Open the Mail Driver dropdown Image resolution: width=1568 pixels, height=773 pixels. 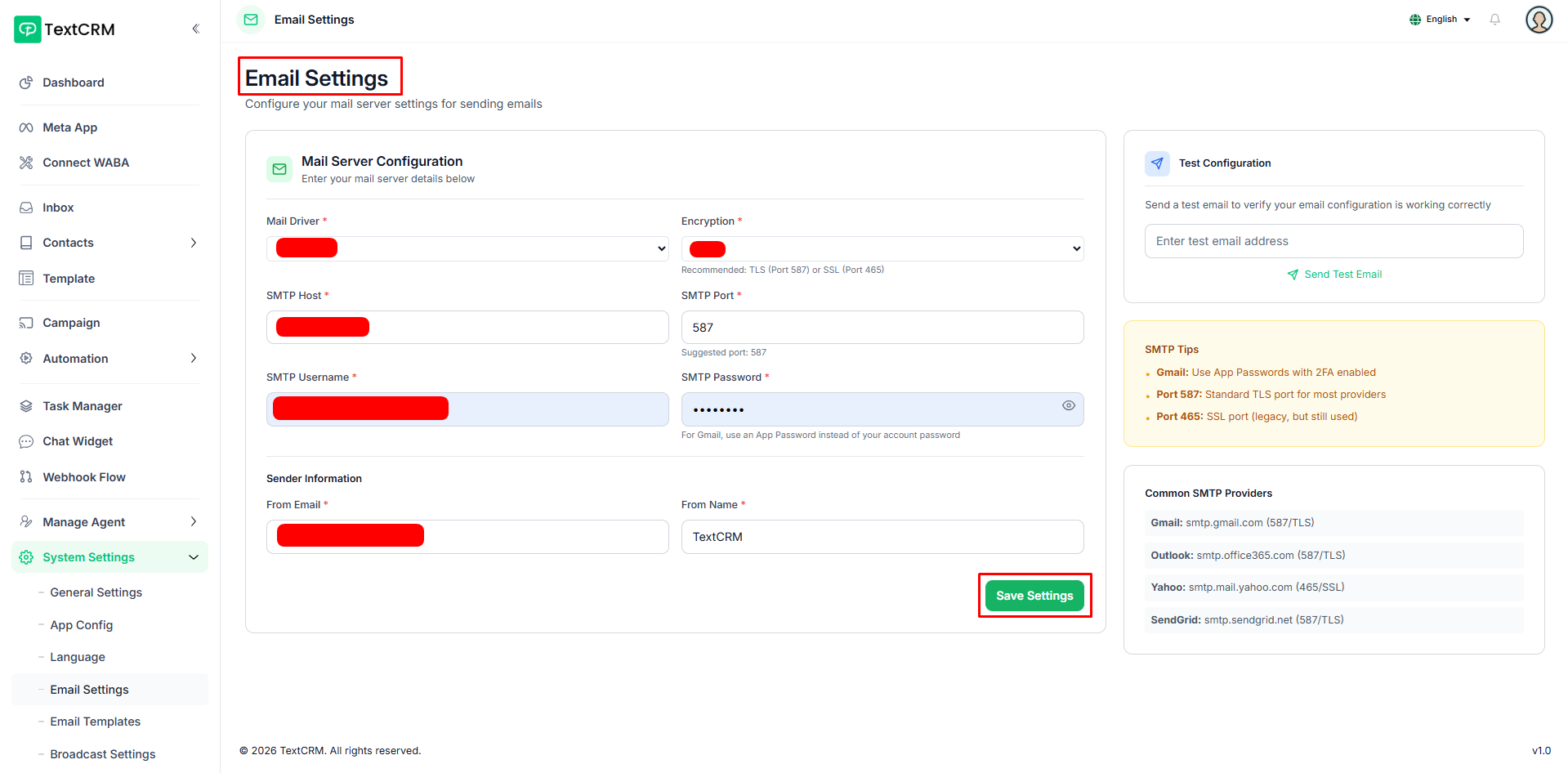click(467, 248)
